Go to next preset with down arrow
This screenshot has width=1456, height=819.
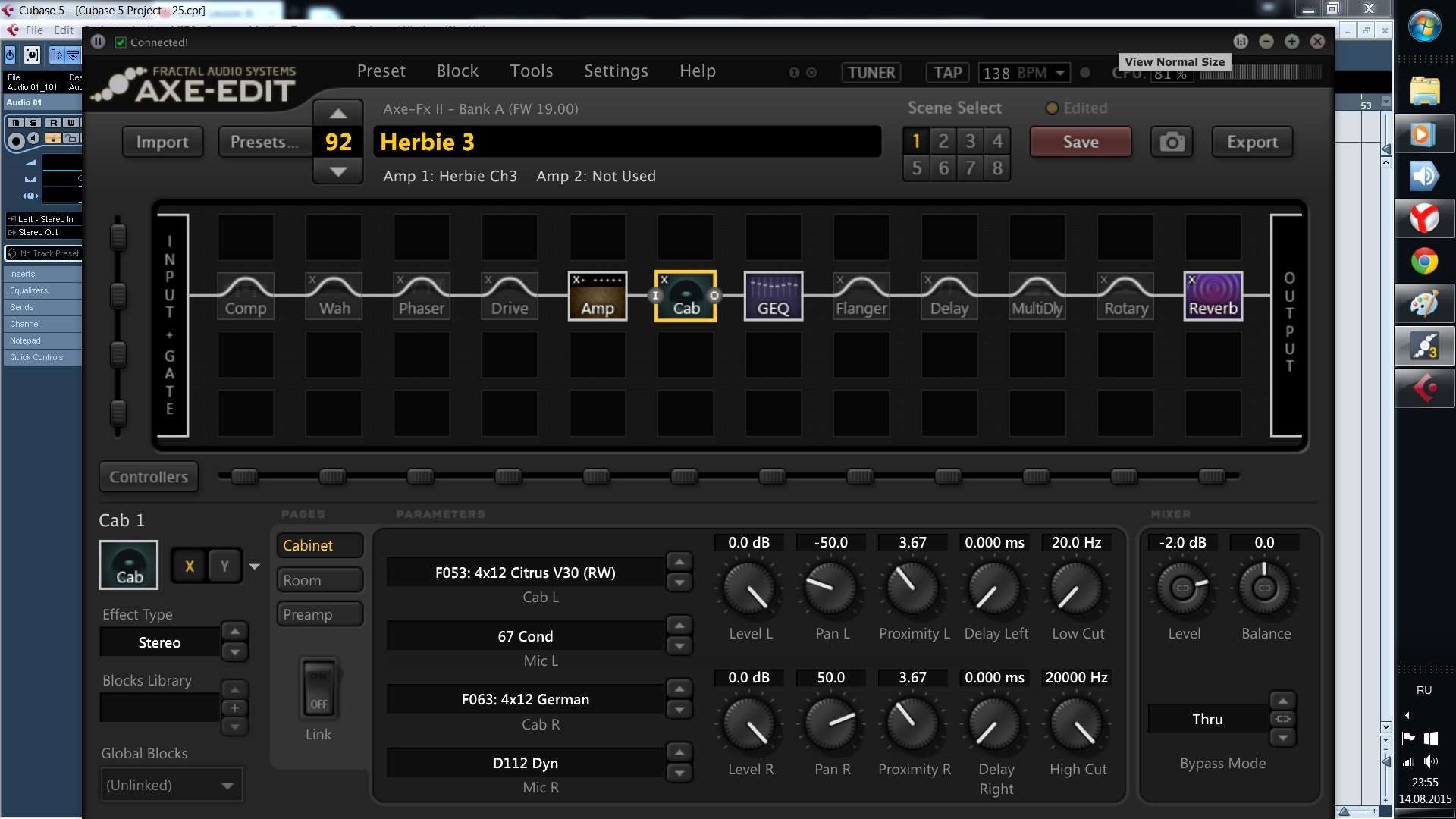(x=338, y=172)
